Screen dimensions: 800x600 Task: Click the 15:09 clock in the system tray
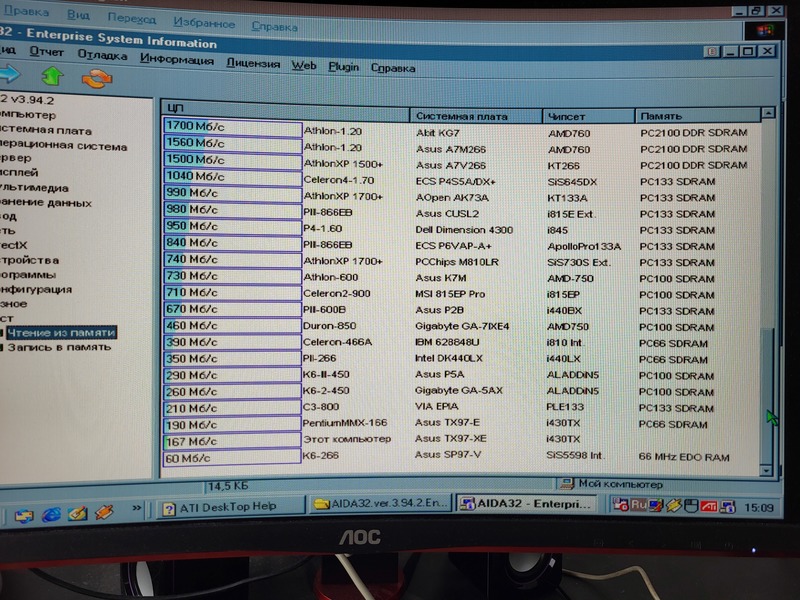pyautogui.click(x=759, y=508)
